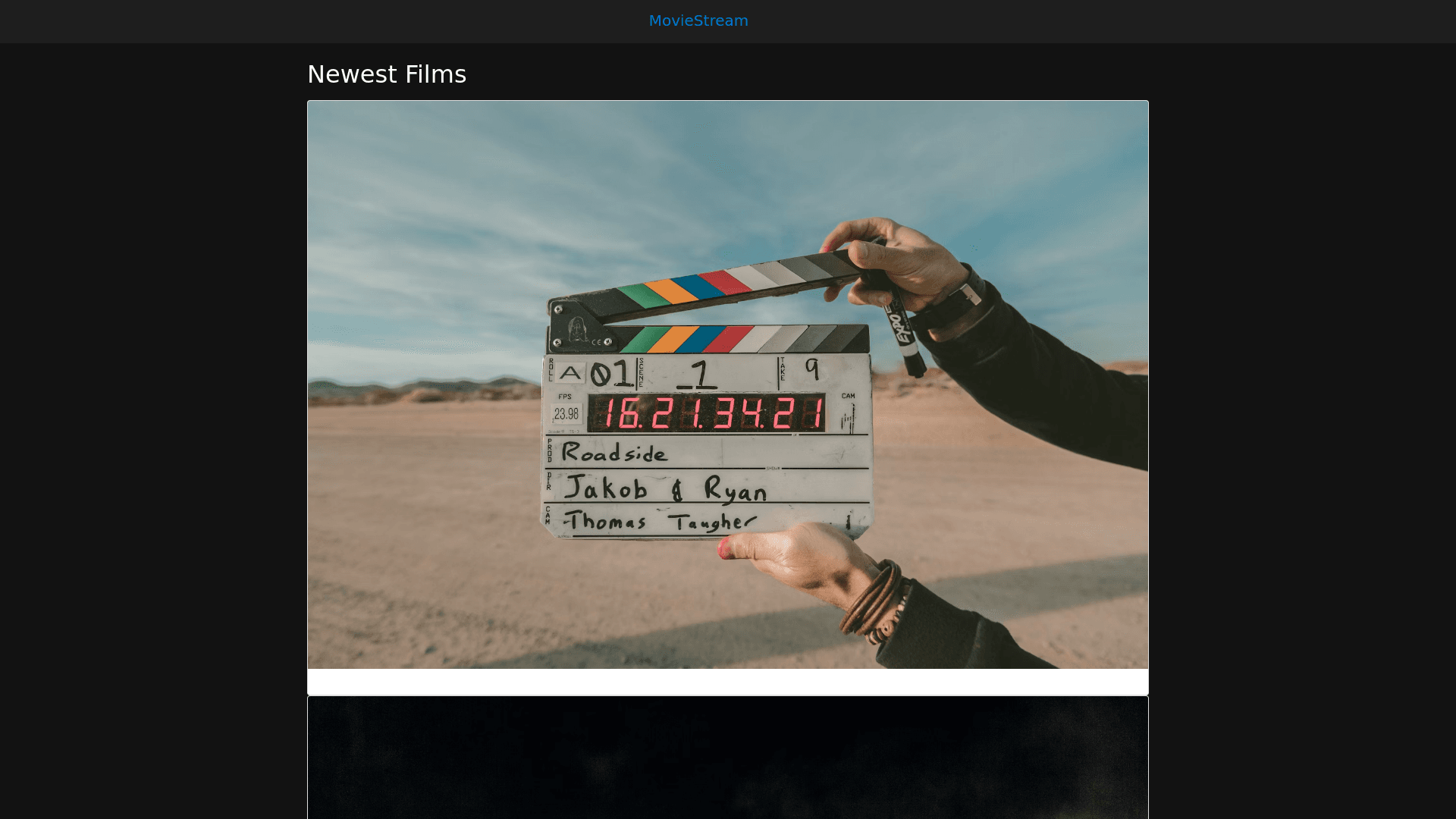Click 'Thomas Taugher' camera line on slate
The width and height of the screenshot is (1456, 819).
660,522
